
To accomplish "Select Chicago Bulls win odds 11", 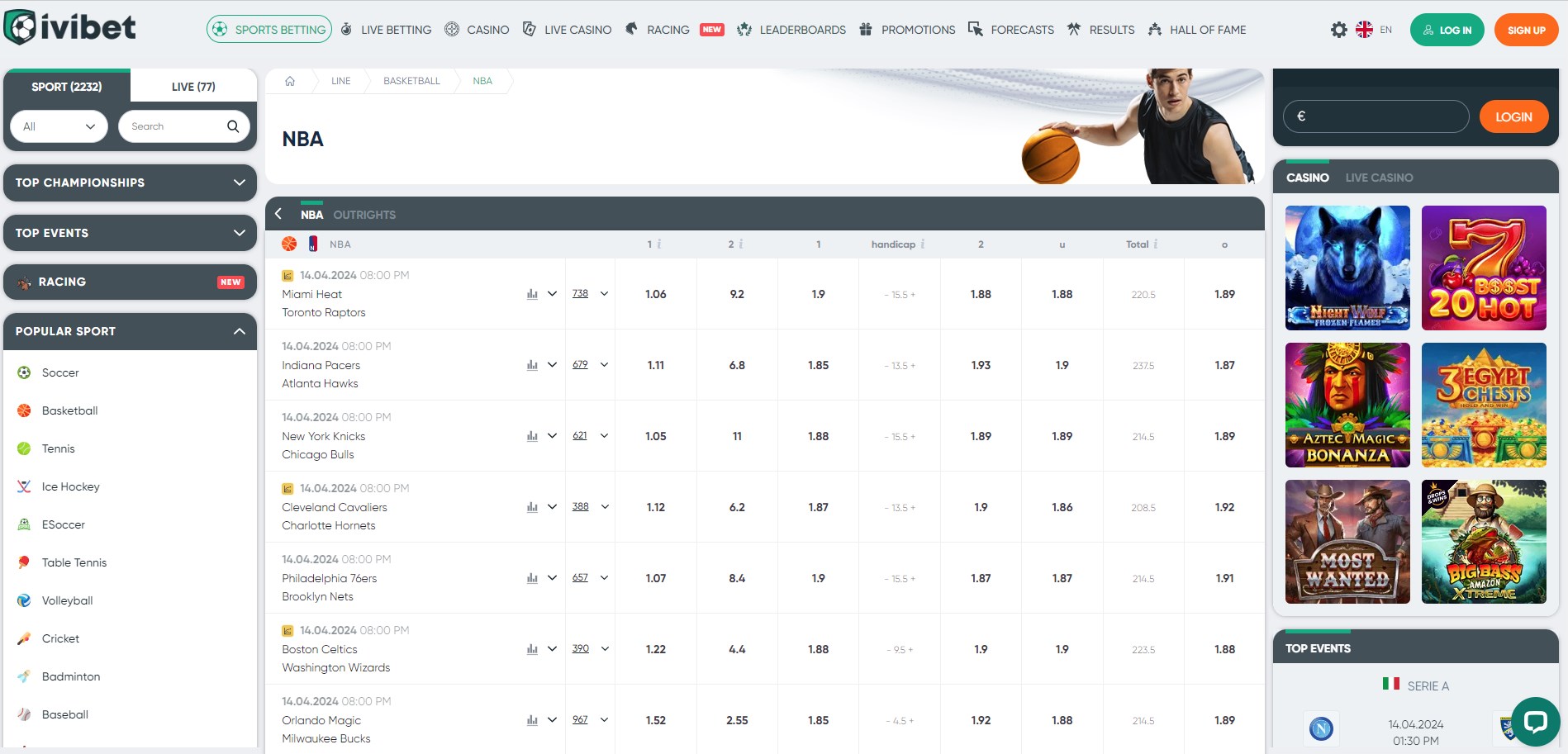I will tap(737, 436).
